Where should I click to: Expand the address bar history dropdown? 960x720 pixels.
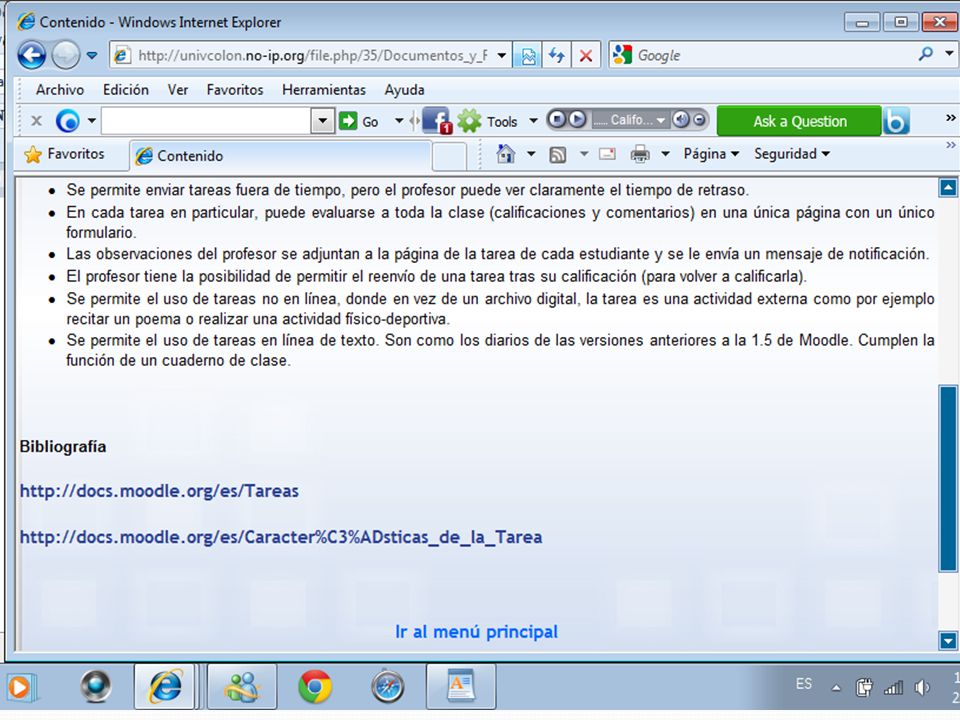pos(501,56)
